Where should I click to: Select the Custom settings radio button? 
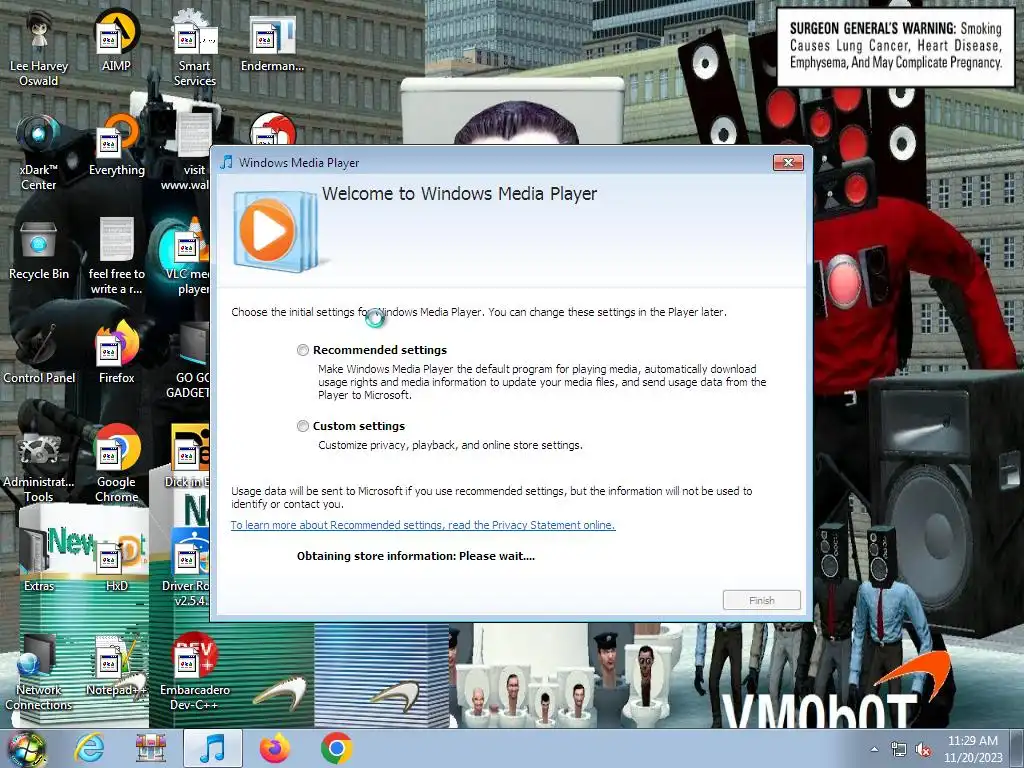pyautogui.click(x=303, y=426)
